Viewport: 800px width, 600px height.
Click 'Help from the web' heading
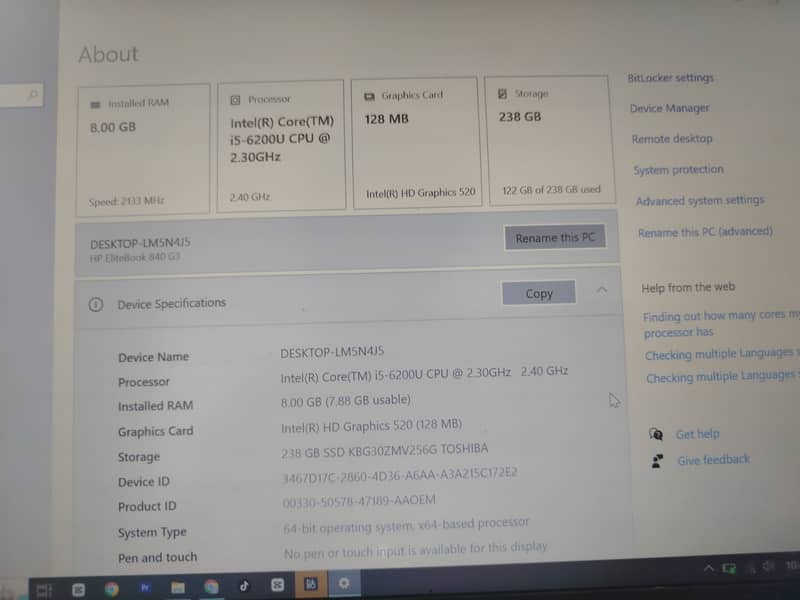click(688, 287)
